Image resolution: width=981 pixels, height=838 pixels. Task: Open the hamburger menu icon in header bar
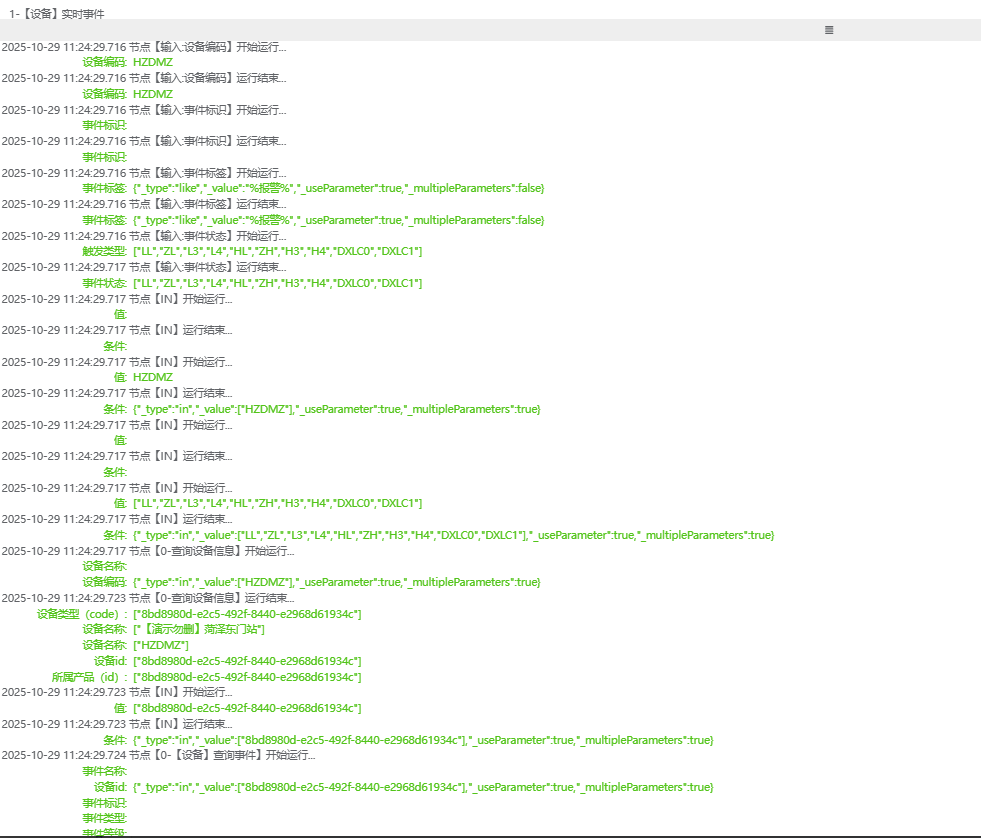coord(829,30)
